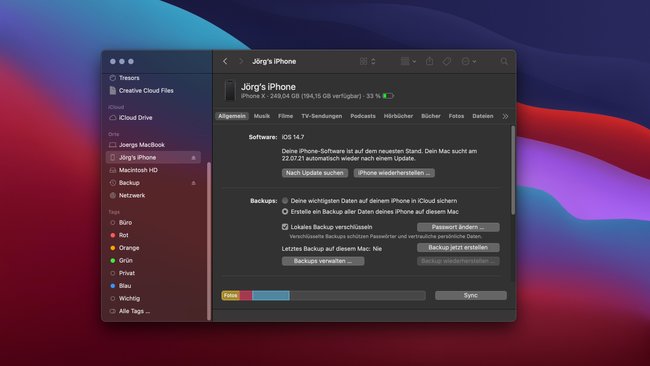Open the group-by dropdown in toolbar
650x366 pixels.
point(408,61)
